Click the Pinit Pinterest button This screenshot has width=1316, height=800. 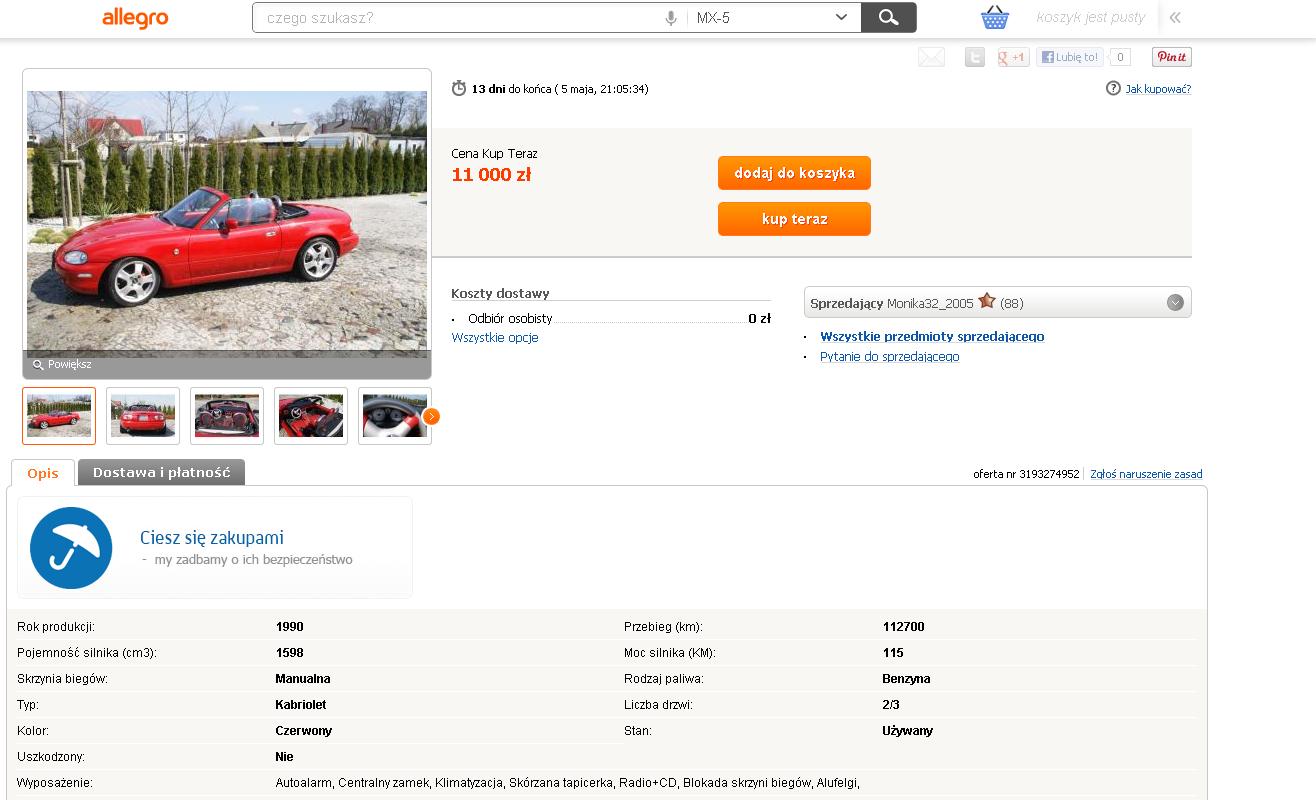tap(1171, 57)
